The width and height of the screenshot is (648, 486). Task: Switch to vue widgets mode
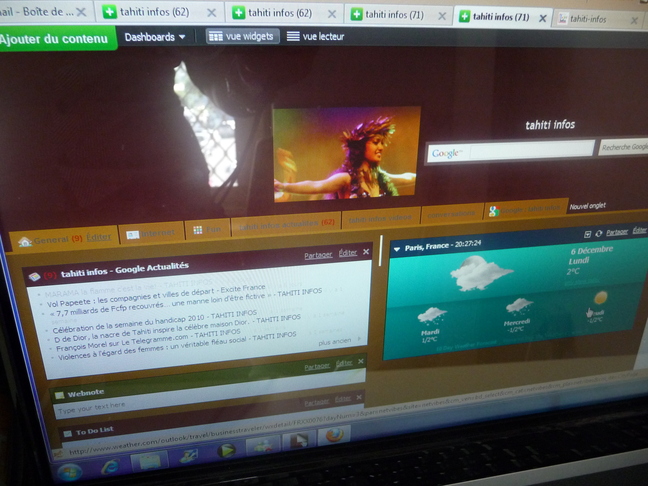[x=241, y=36]
